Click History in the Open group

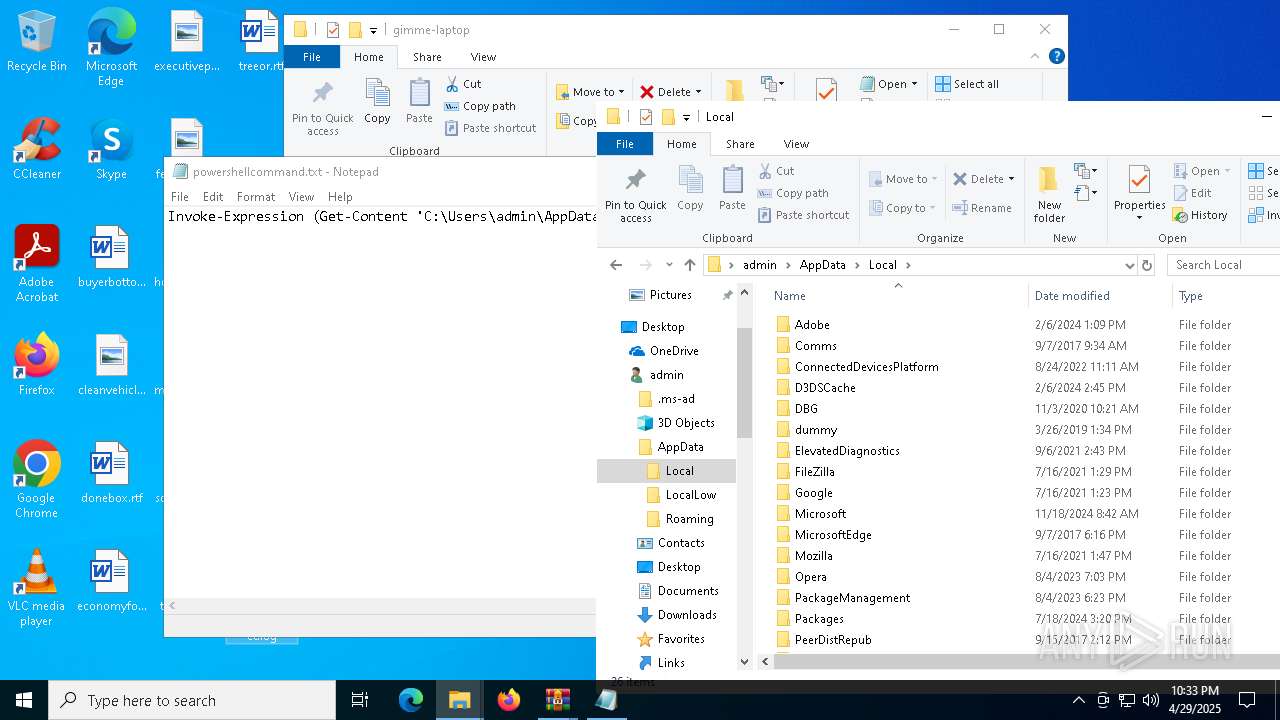pos(1200,215)
